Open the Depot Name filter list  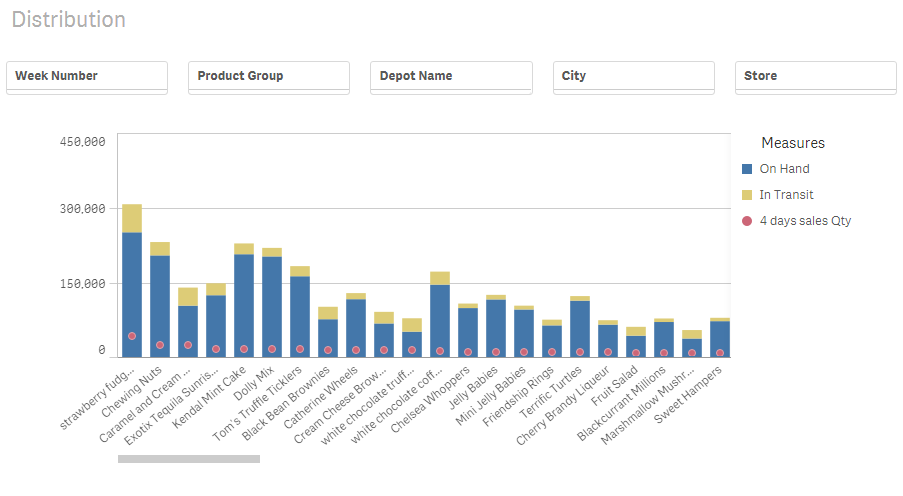(451, 77)
